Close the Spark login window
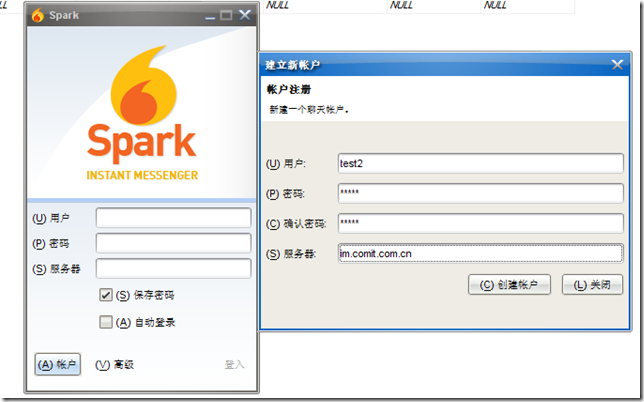 244,16
